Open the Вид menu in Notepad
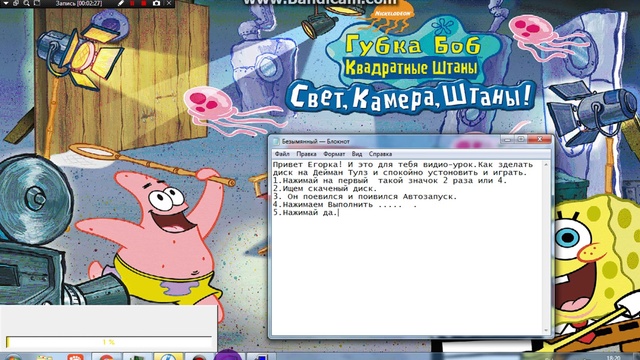 pyautogui.click(x=357, y=154)
